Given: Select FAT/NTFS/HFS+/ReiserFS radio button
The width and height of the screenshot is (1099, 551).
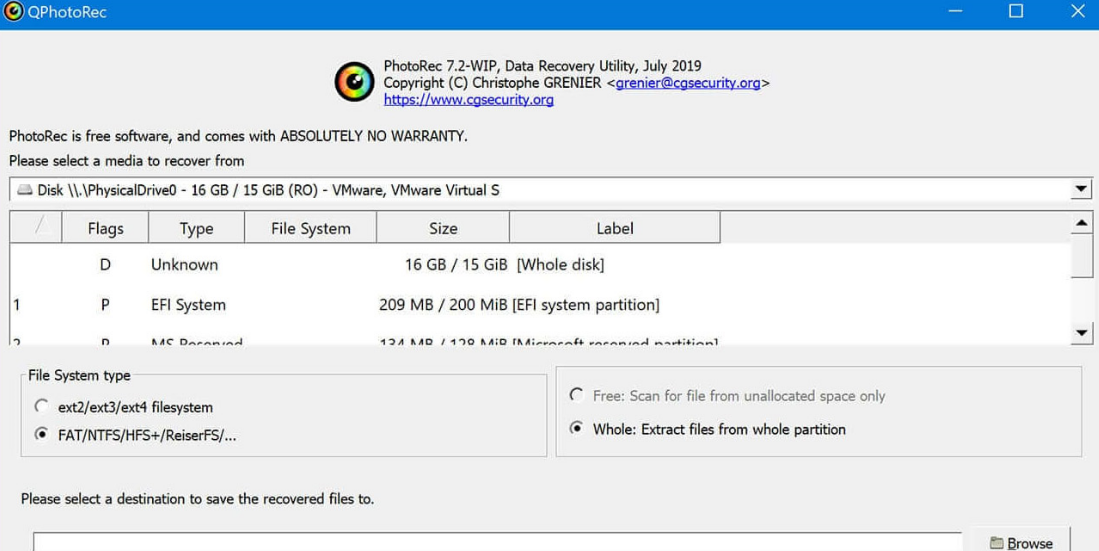Looking at the screenshot, I should (41, 435).
